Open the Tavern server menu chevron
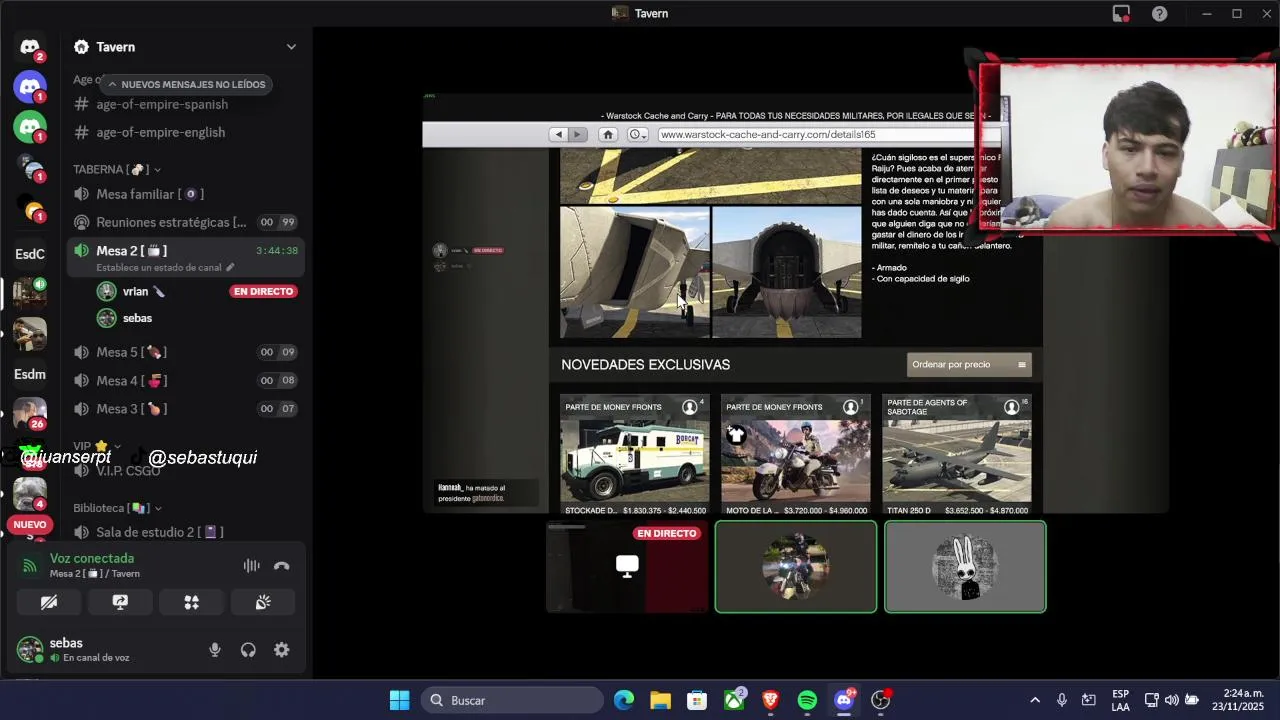The image size is (1280, 720). coord(291,47)
